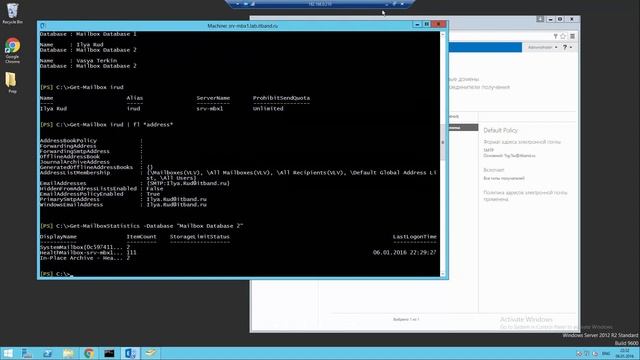Minimize the Chrome window behind
This screenshot has width=640, height=360.
point(551,19)
